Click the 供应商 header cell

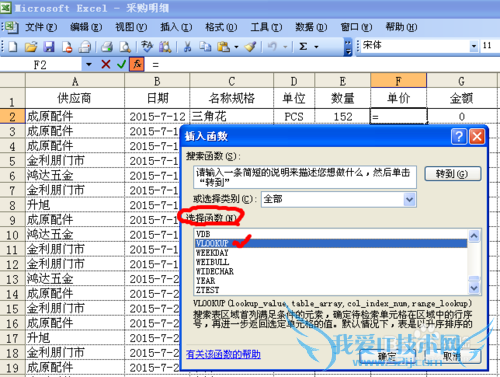click(x=75, y=98)
